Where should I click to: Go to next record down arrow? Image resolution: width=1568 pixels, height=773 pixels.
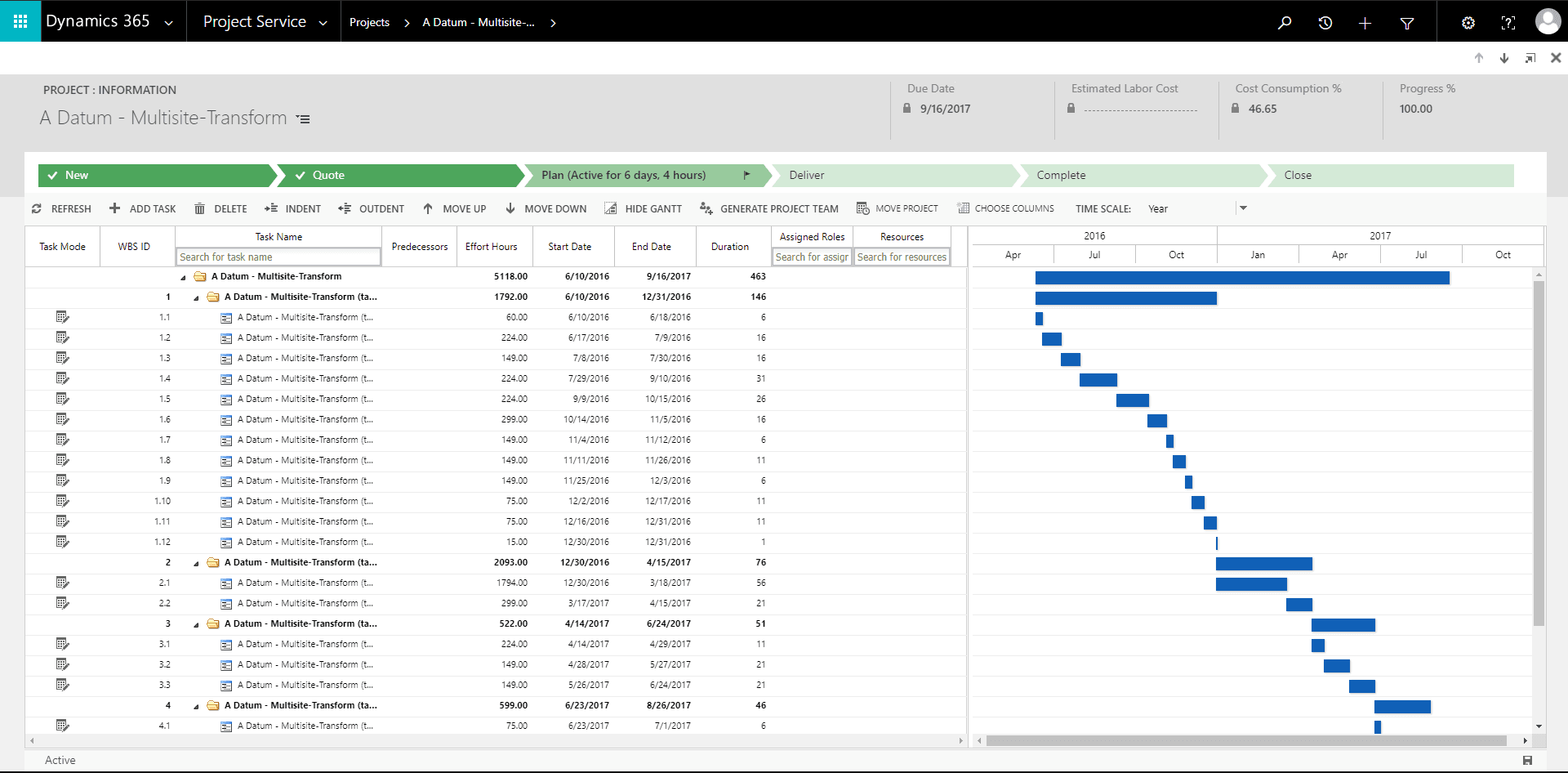click(1504, 58)
